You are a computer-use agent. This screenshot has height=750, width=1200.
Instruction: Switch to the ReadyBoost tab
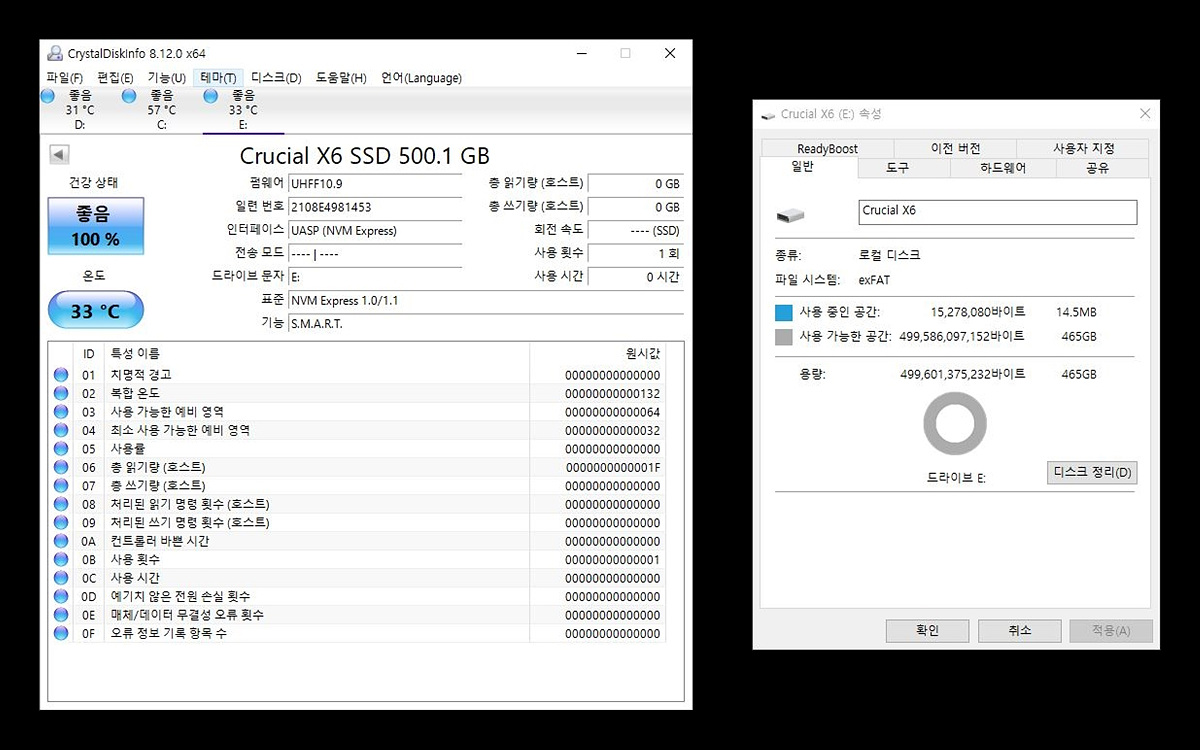827,149
